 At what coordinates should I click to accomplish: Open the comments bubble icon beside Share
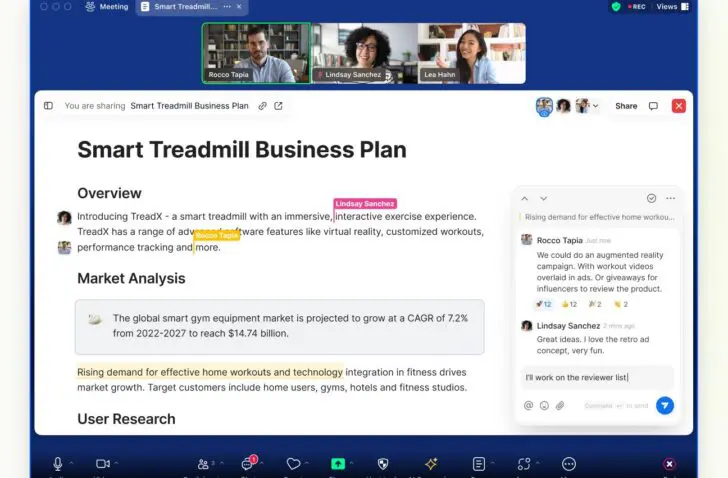(653, 106)
